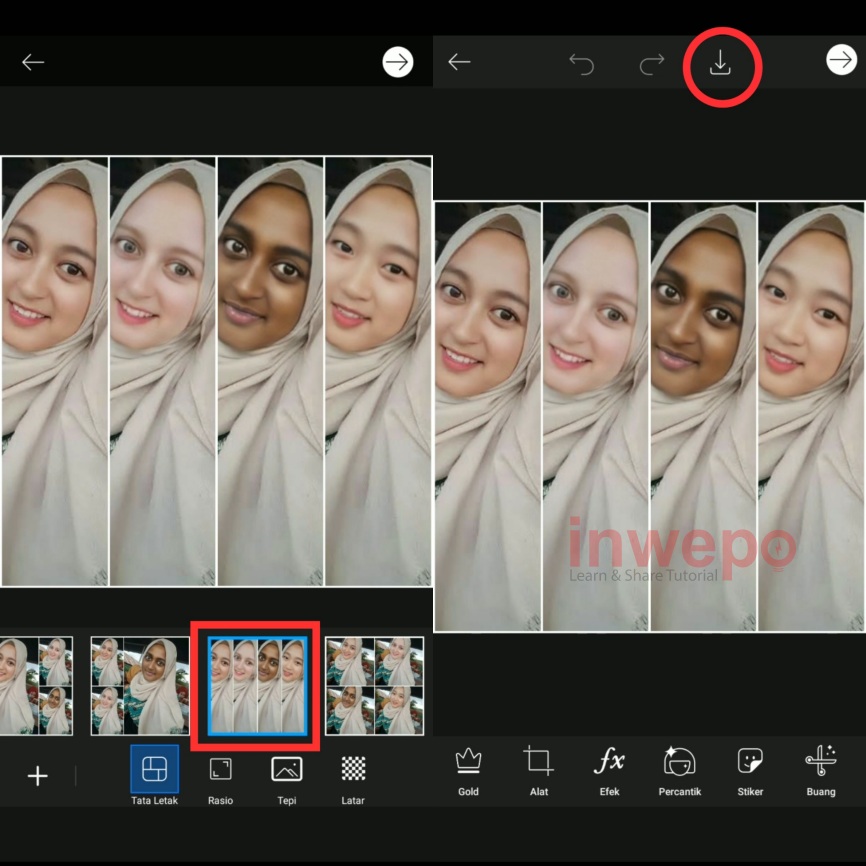Choose the first grid collage layout thumbnail
This screenshot has width=866, height=866.
[38, 685]
